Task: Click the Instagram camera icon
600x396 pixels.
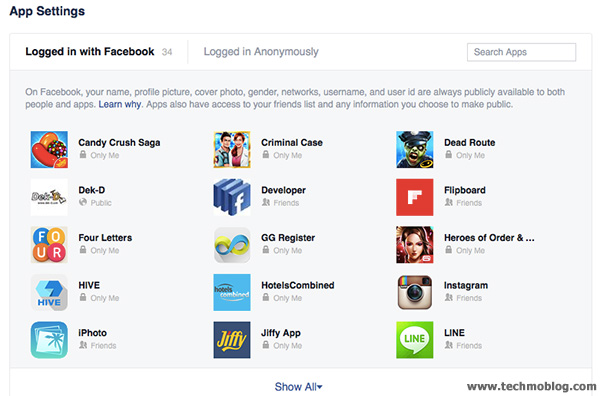Action: point(415,292)
